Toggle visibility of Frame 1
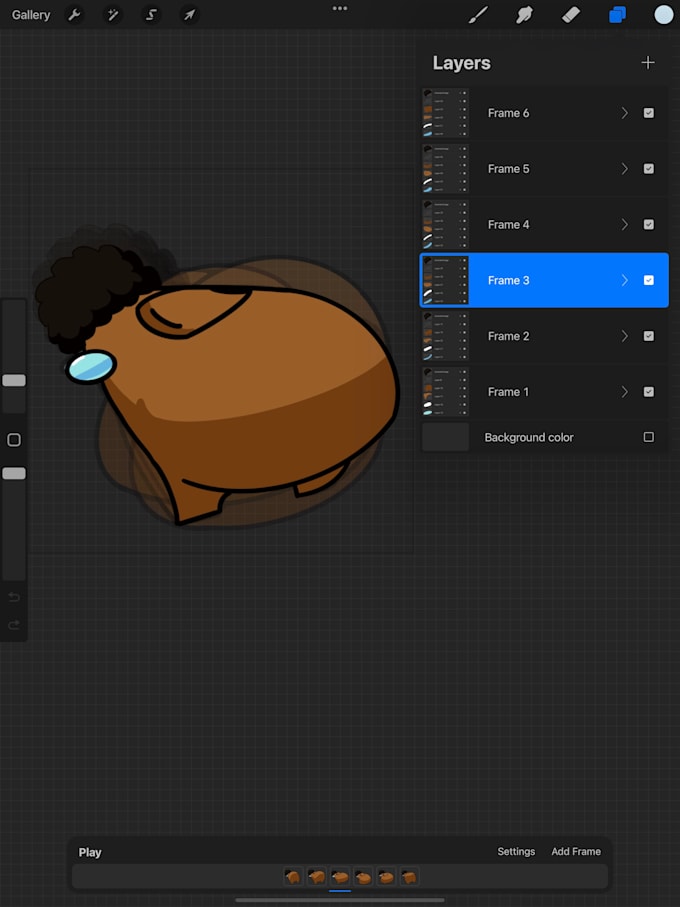The width and height of the screenshot is (680, 907). [x=649, y=392]
